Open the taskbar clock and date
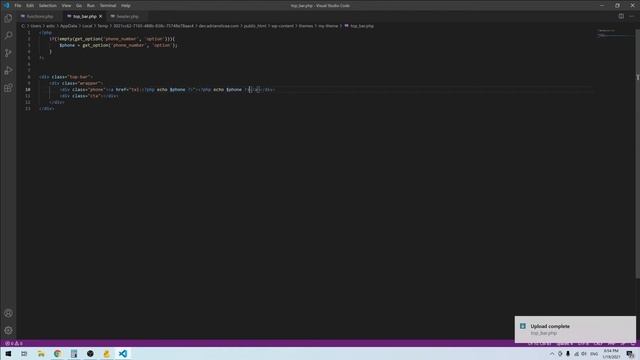 [611, 353]
